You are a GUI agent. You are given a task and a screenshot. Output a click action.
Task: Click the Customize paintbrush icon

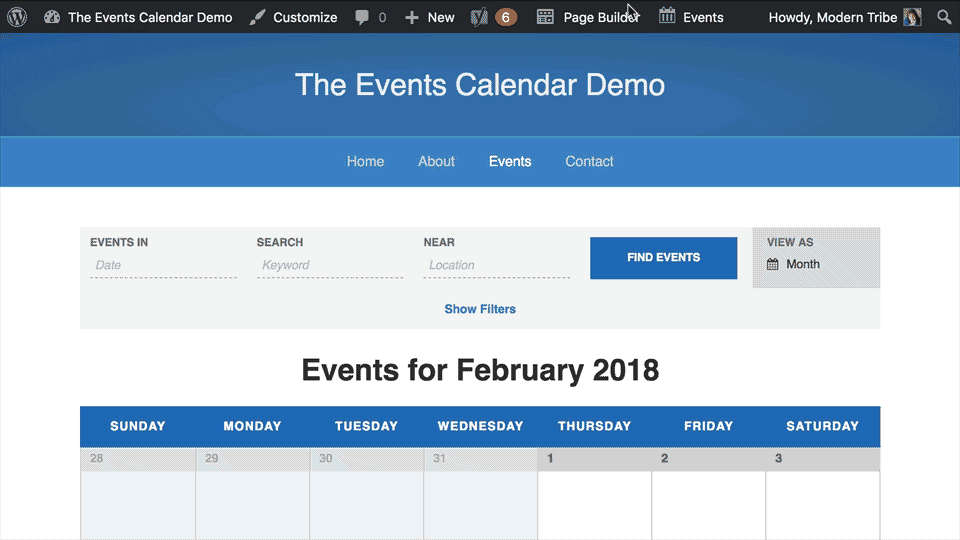point(258,17)
